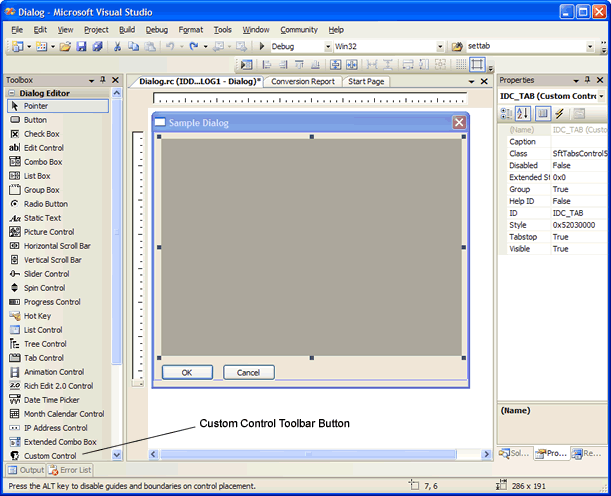Screen dimensions: 611x496
Task: Pick the Slider Control tool in Toolbox
Action: tap(46, 274)
